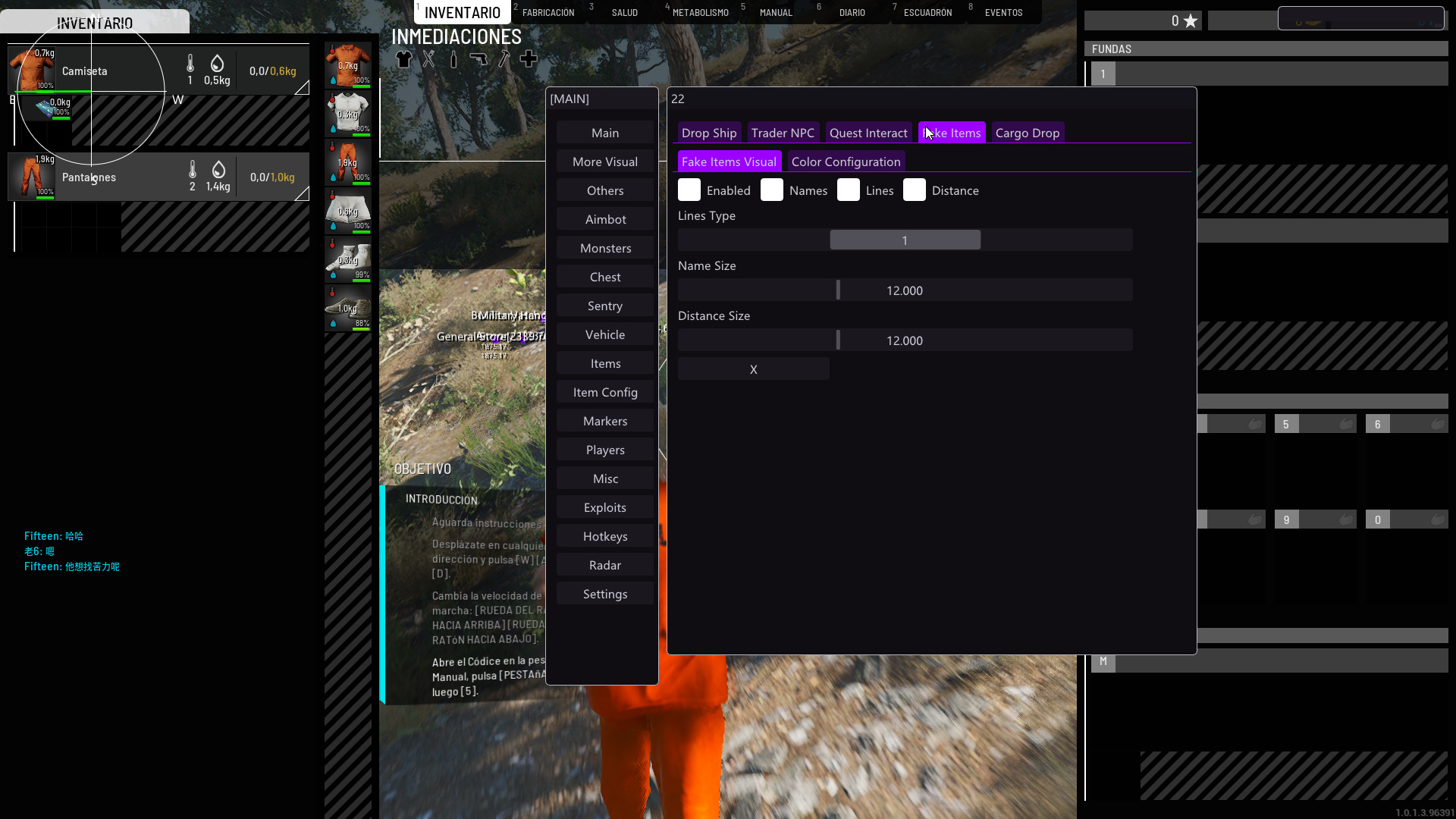The image size is (1456, 819).
Task: Toggle the Names checkbox
Action: click(x=772, y=190)
